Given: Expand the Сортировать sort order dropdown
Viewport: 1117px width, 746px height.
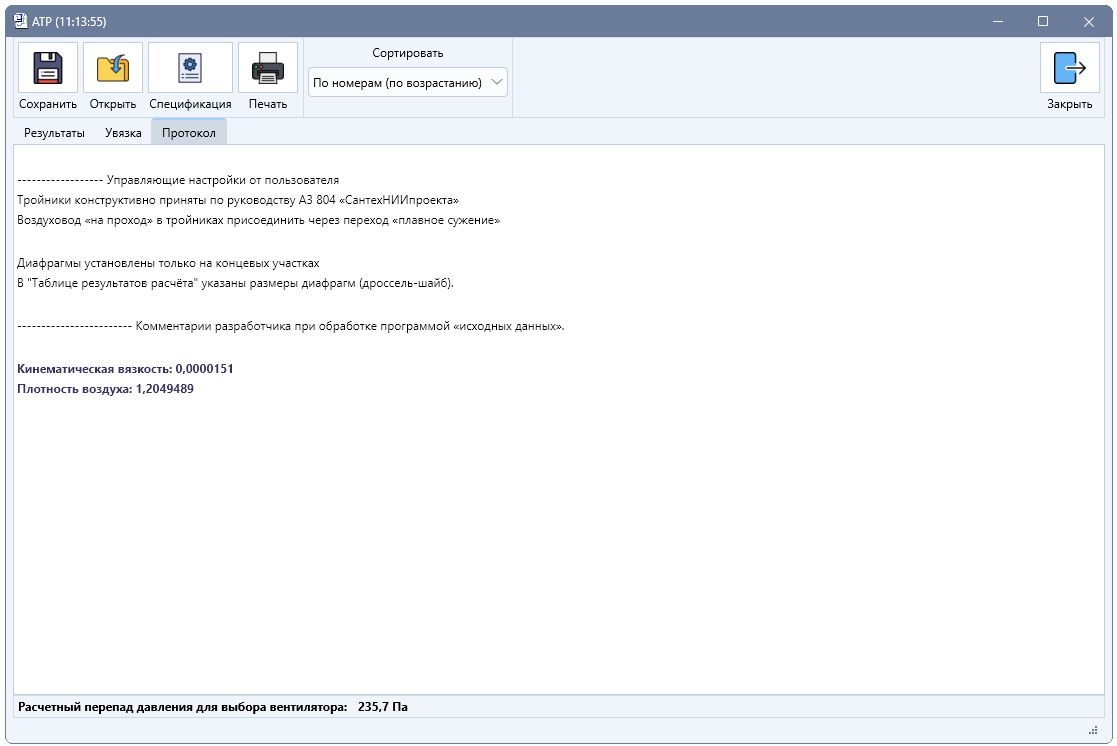Looking at the screenshot, I should tap(407, 83).
